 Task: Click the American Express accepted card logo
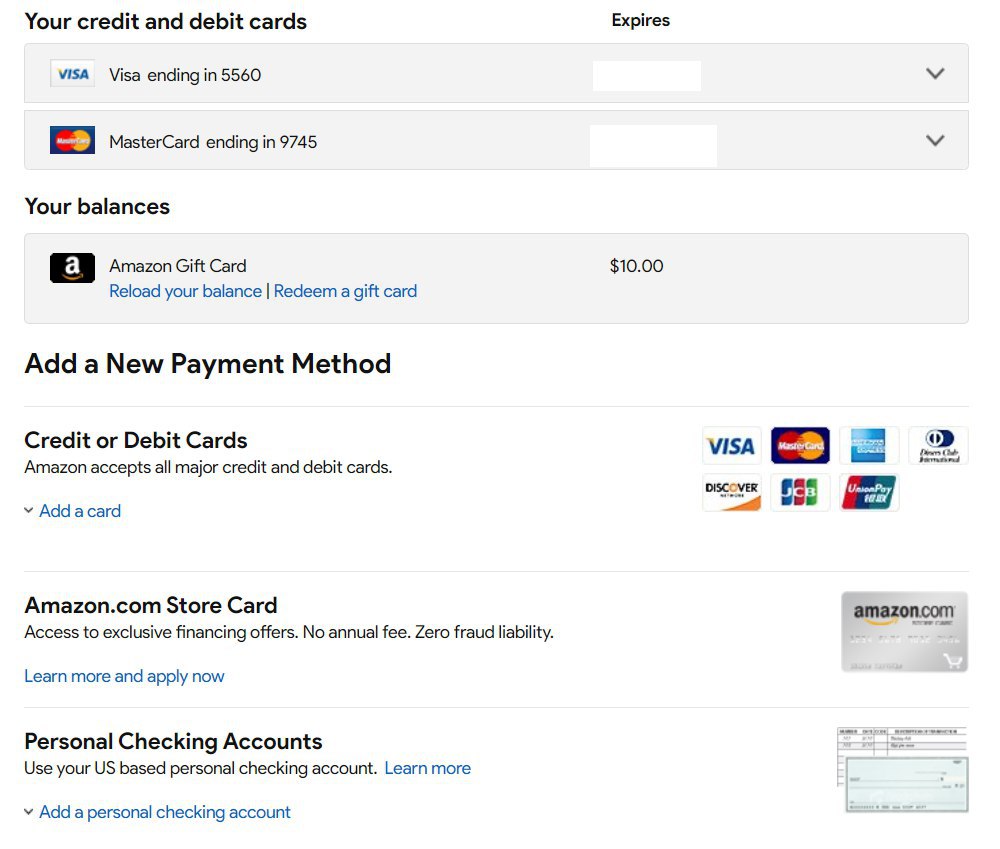click(x=869, y=445)
